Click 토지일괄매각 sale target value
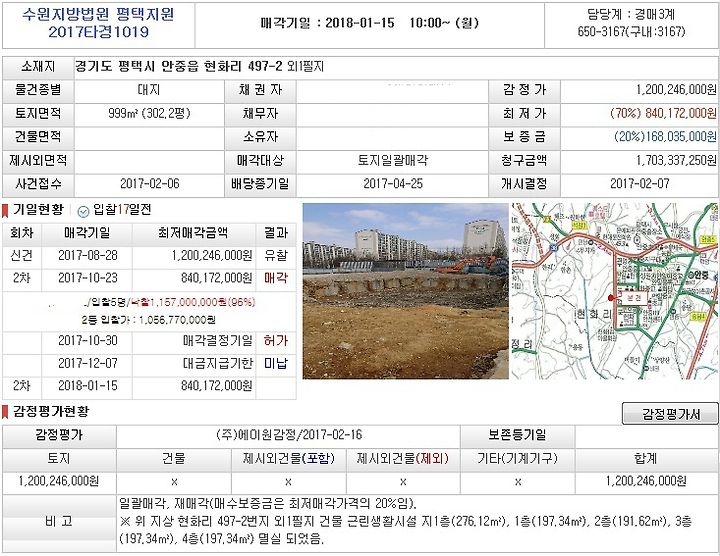The height and width of the screenshot is (556, 720). 393,160
